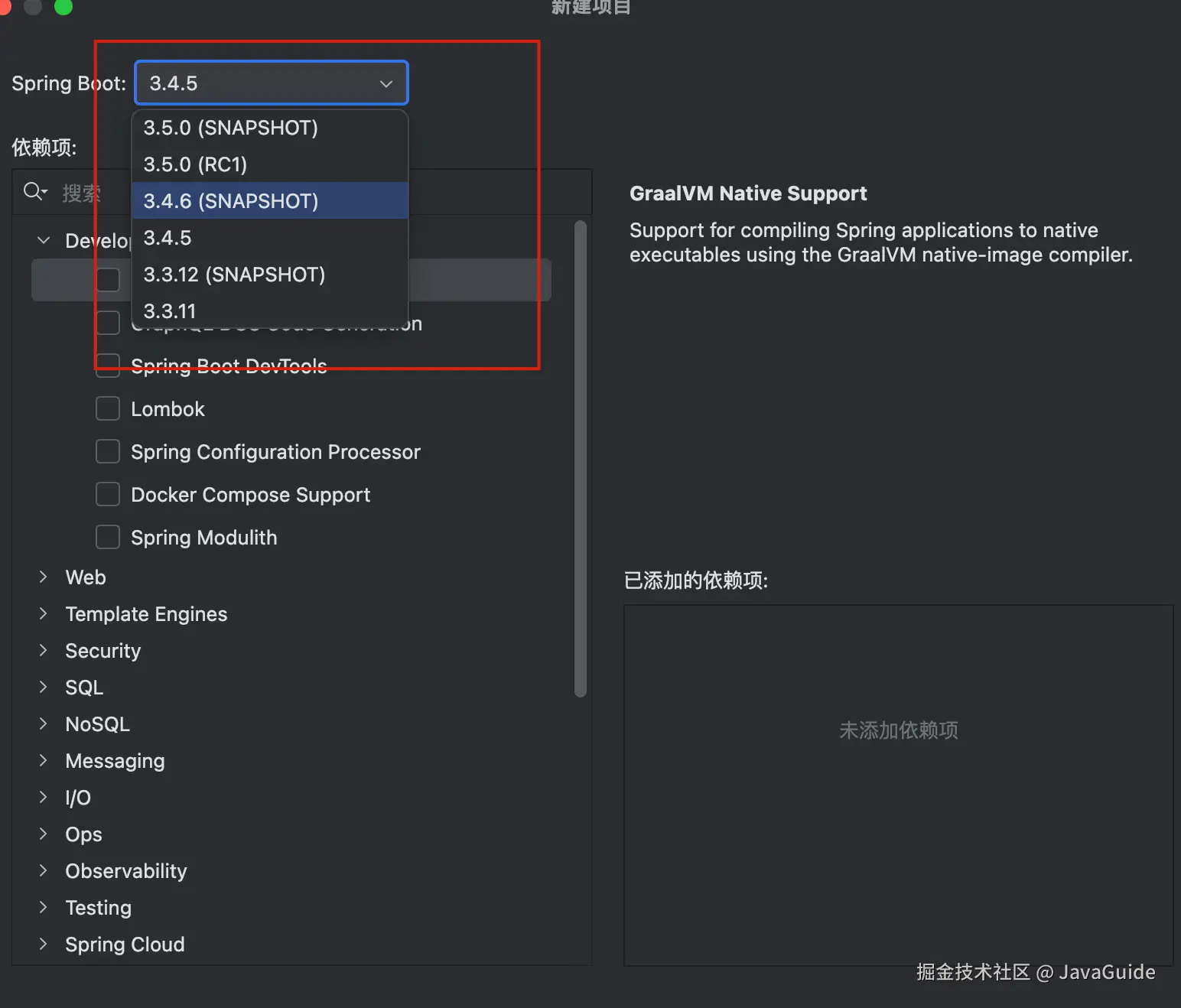Expand the Web category
1181x1008 pixels.
44,577
